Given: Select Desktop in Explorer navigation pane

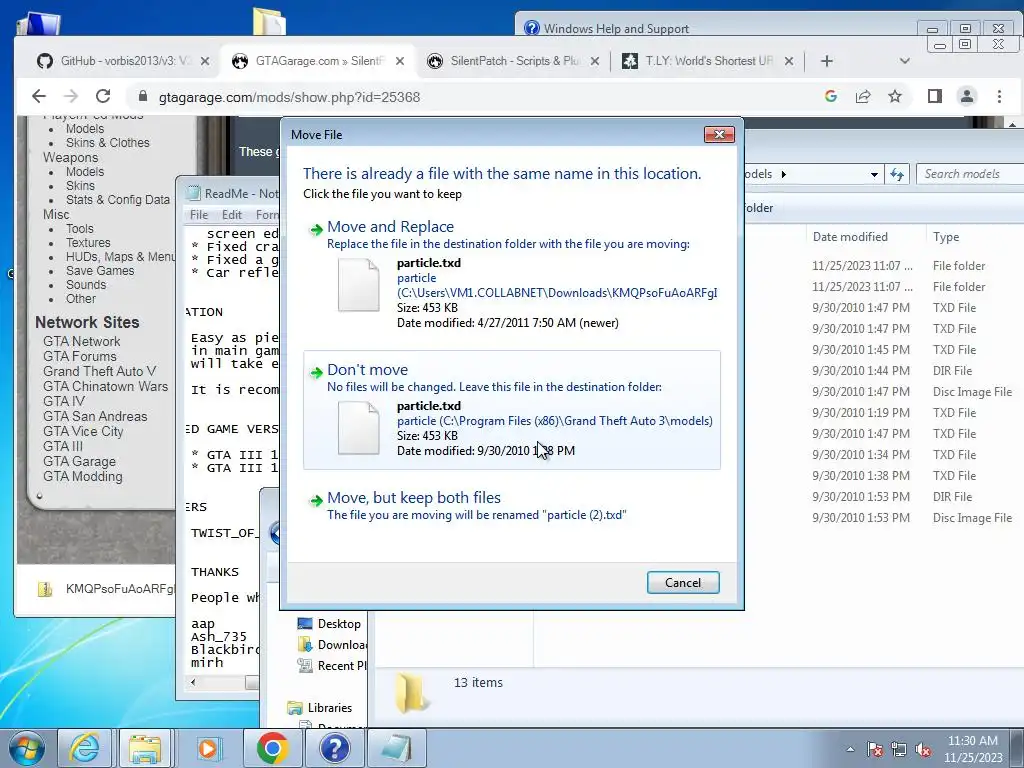Looking at the screenshot, I should 328,624.
